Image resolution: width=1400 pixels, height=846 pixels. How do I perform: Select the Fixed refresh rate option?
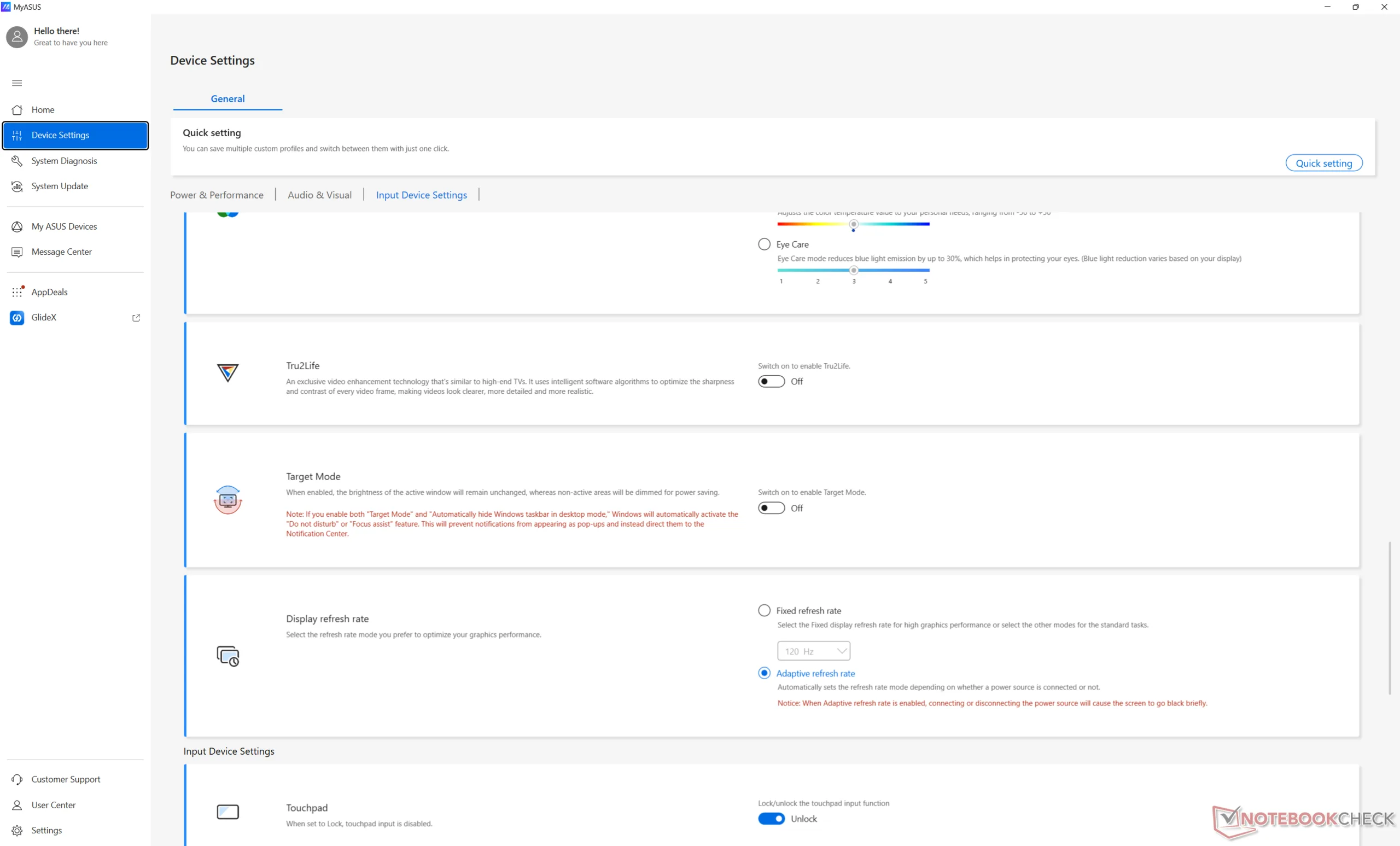coord(764,610)
